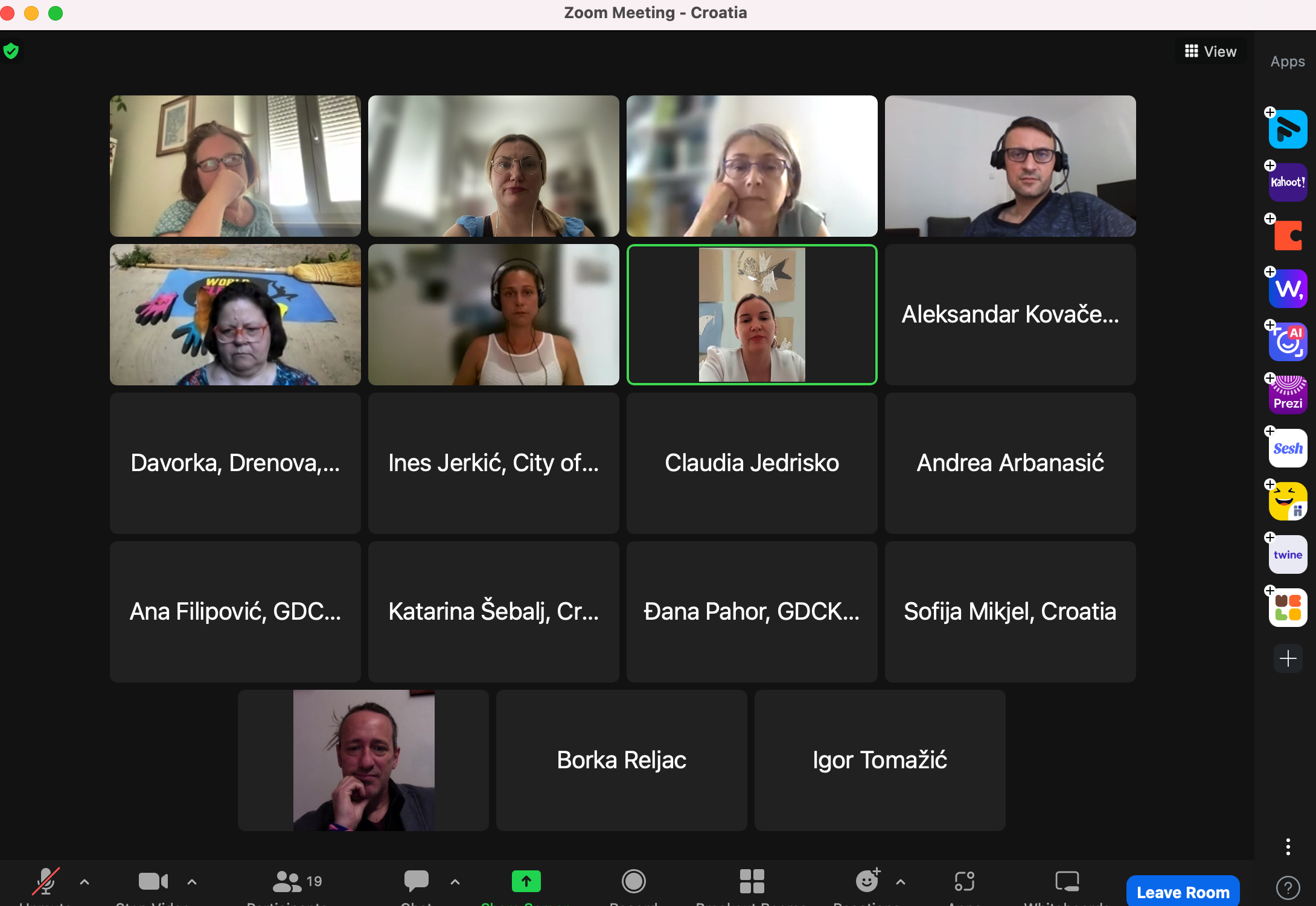The height and width of the screenshot is (906, 1316).
Task: Select Claudia Jedrisko's participant tile
Action: (x=752, y=463)
